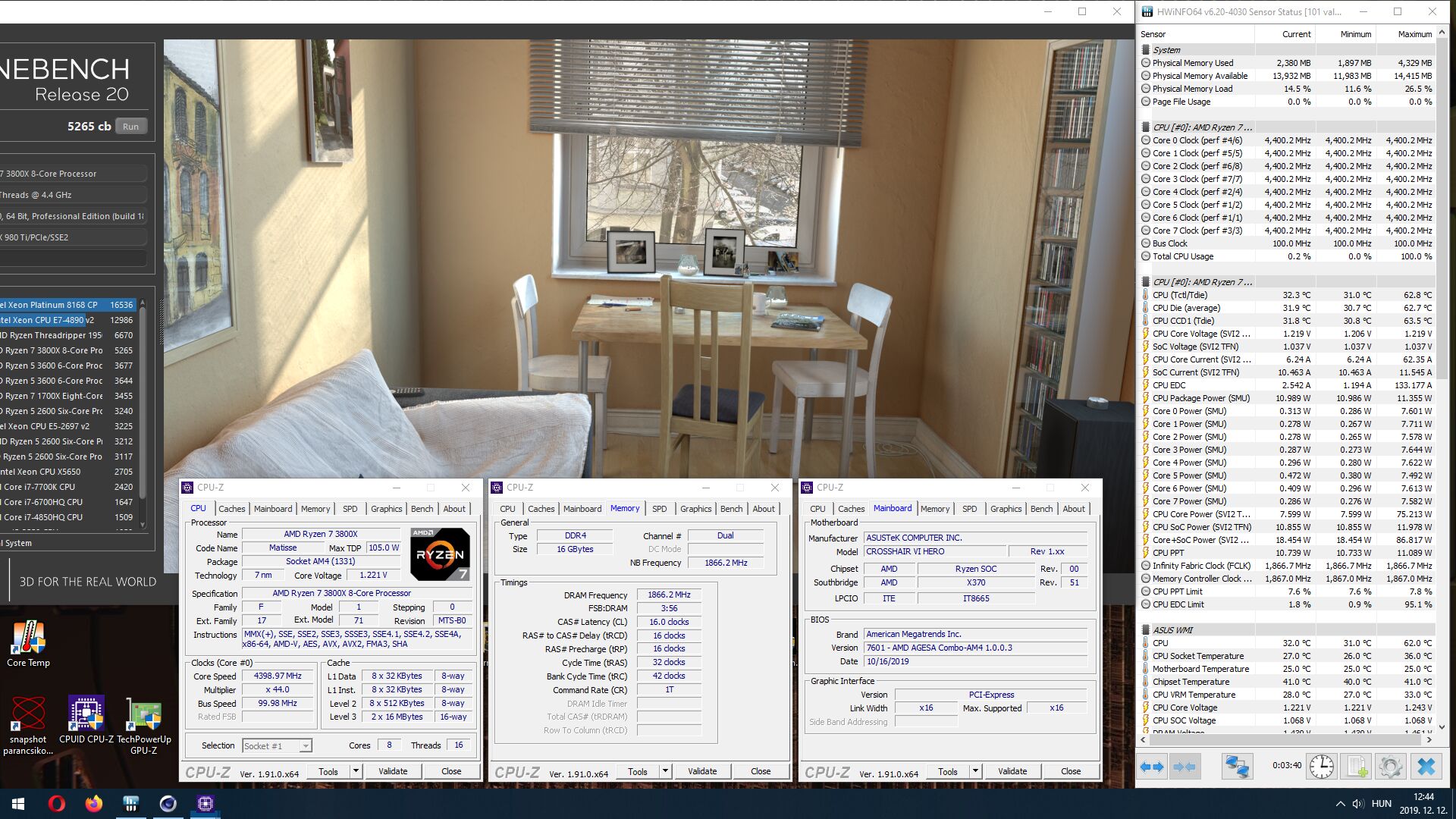Select CPU Package Power (SMU) sensor row

coord(1288,398)
